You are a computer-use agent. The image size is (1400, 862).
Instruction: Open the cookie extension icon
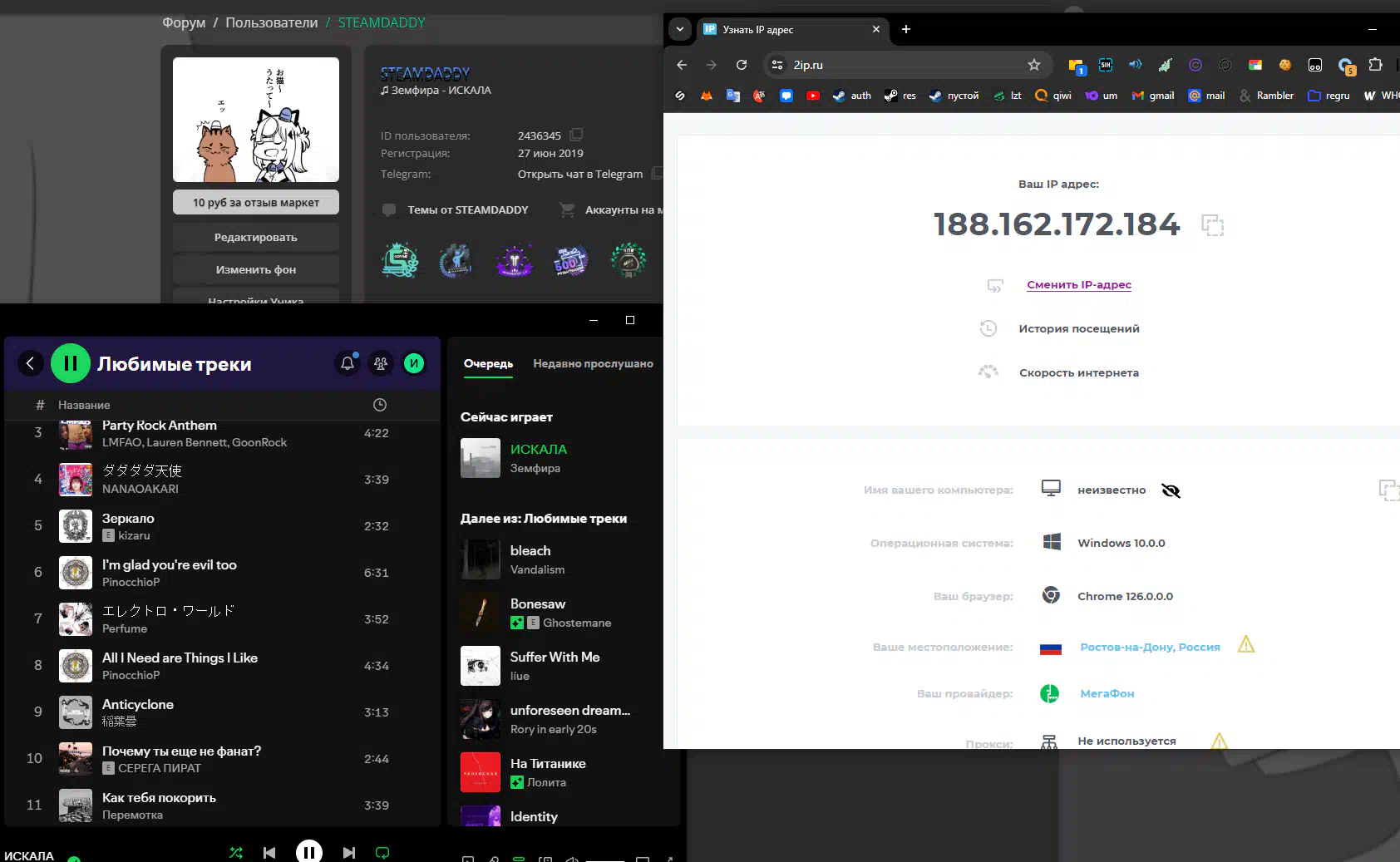(x=1285, y=65)
